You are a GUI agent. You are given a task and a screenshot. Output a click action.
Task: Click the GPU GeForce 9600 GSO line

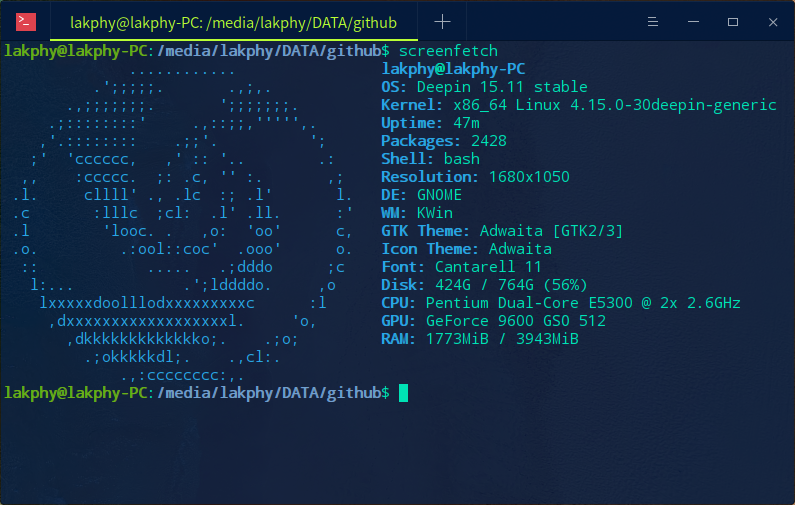[493, 321]
